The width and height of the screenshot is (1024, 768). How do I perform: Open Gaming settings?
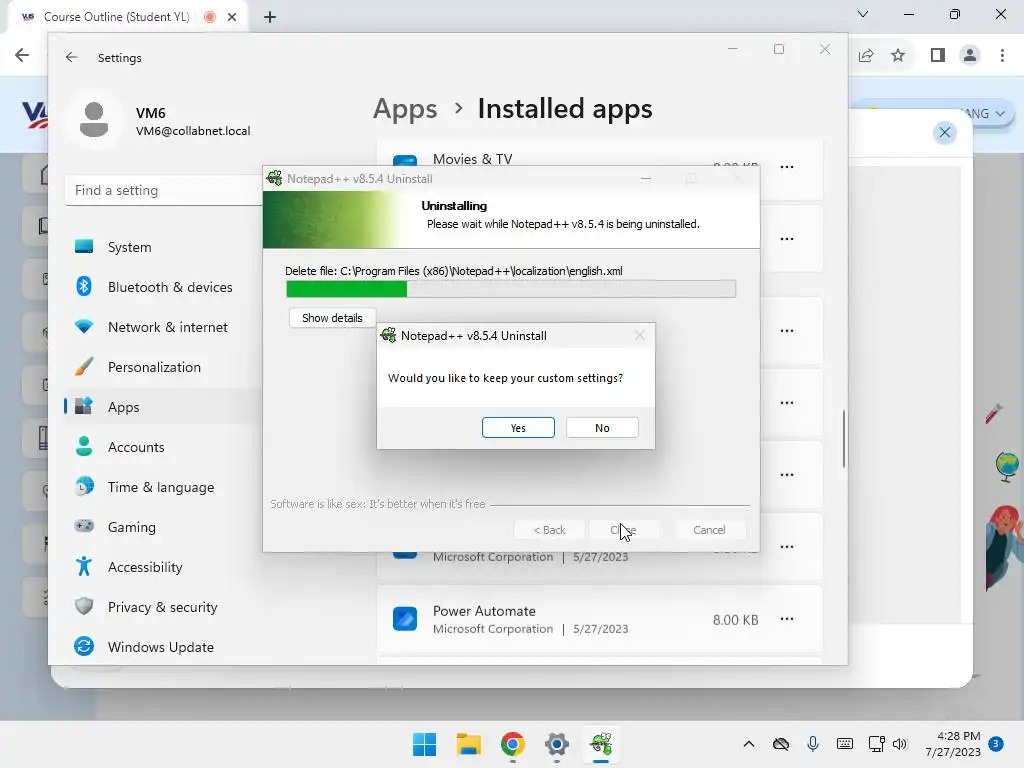(x=163, y=527)
